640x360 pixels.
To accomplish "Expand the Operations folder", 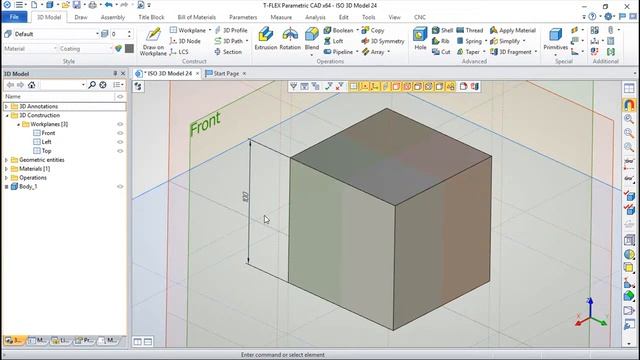I will click(x=6, y=178).
